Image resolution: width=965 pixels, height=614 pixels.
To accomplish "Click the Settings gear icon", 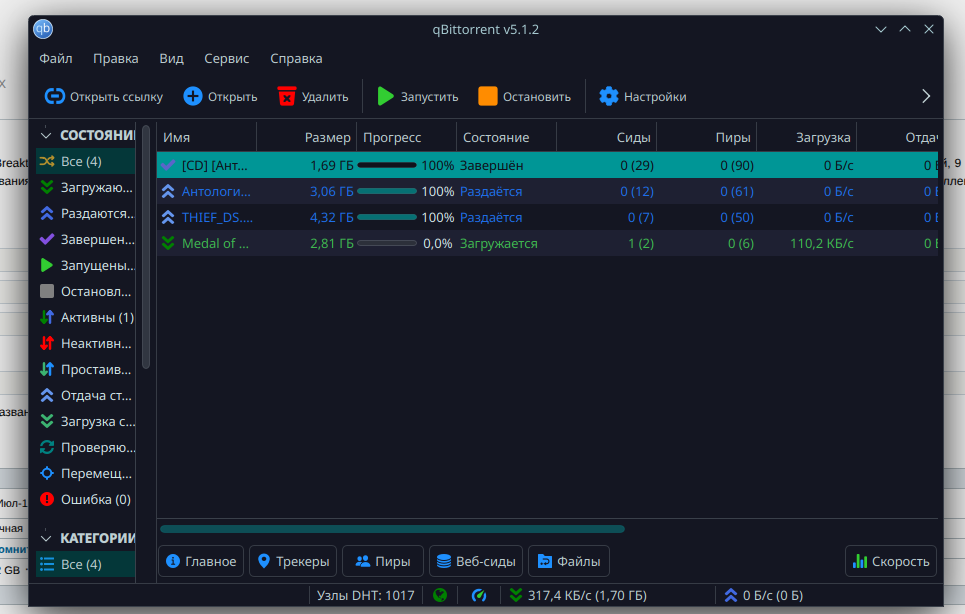I will tap(609, 97).
